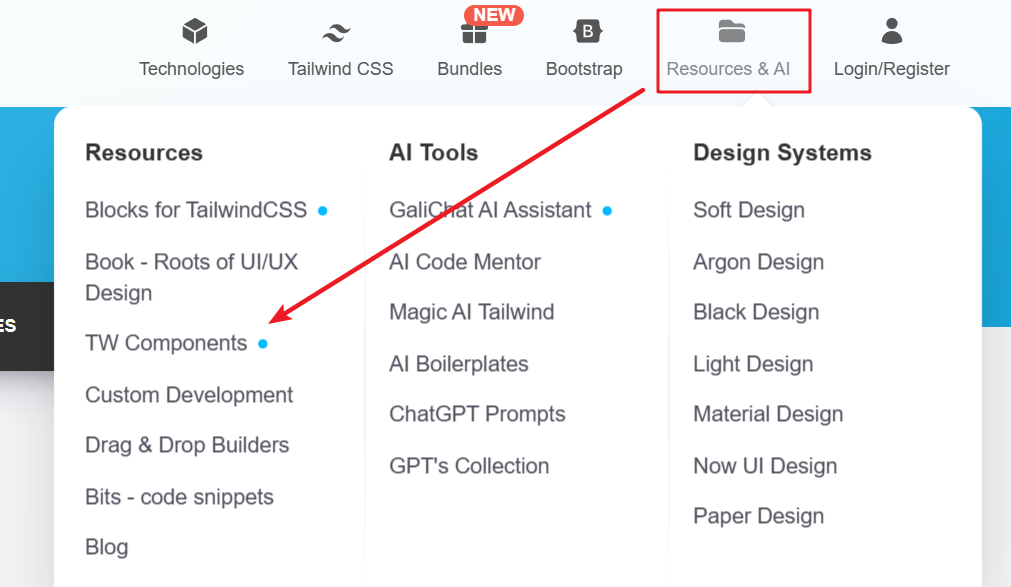Open Custom Development page
This screenshot has height=587, width=1011.
[189, 395]
